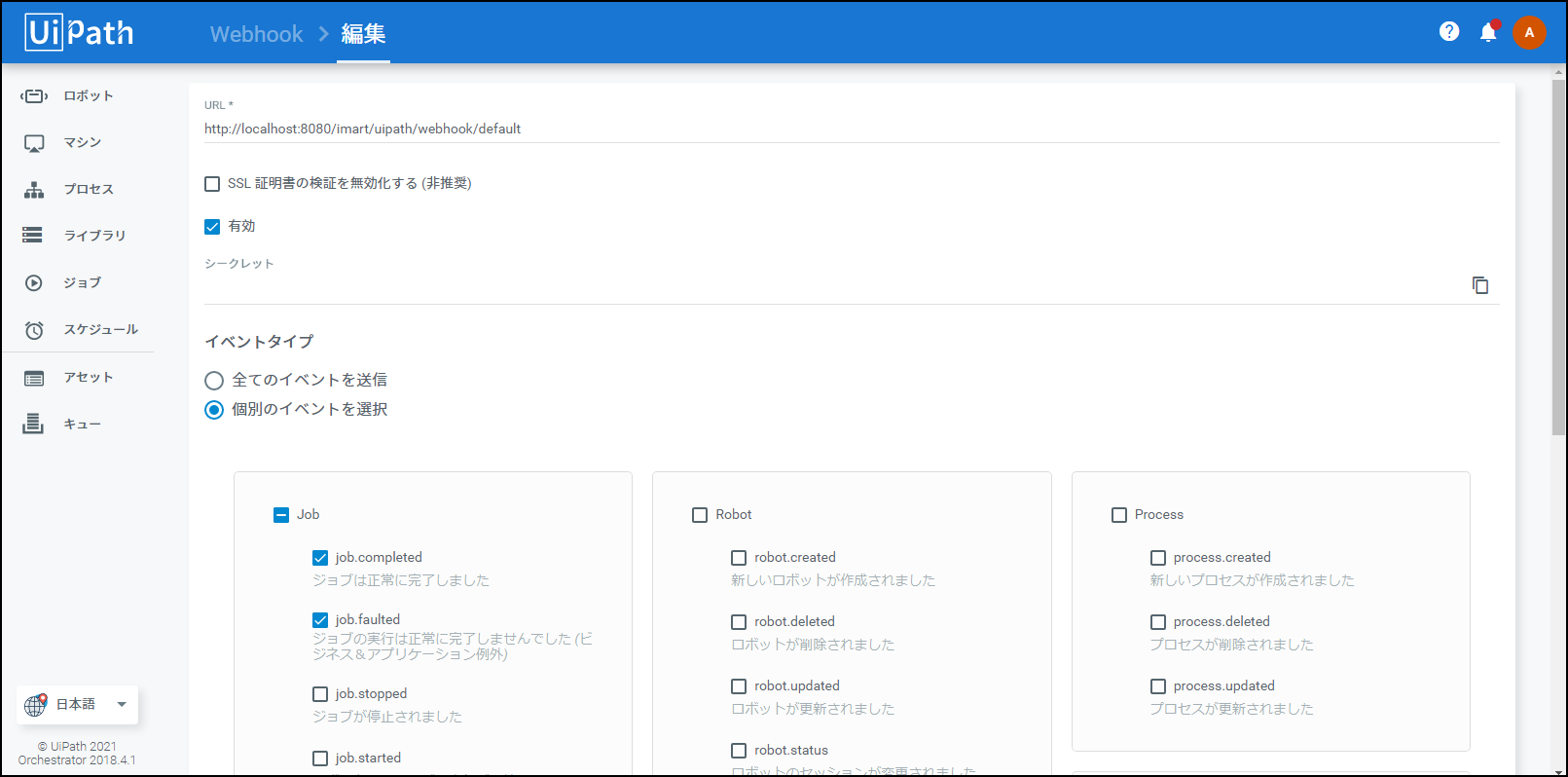Click the Schedules alarm clock icon
The height and width of the screenshot is (777, 1568).
point(34,330)
